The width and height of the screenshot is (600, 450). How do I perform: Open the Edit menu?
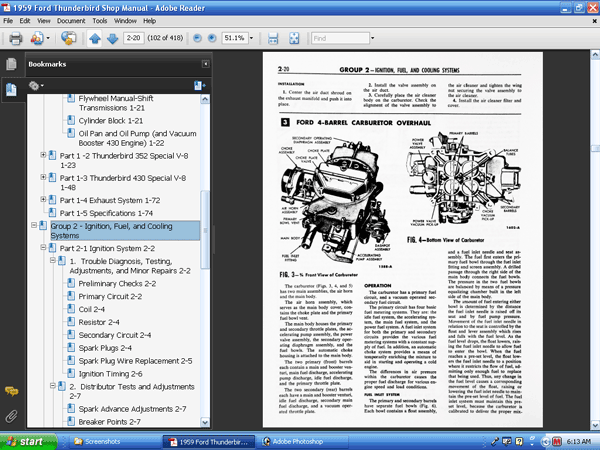25,21
